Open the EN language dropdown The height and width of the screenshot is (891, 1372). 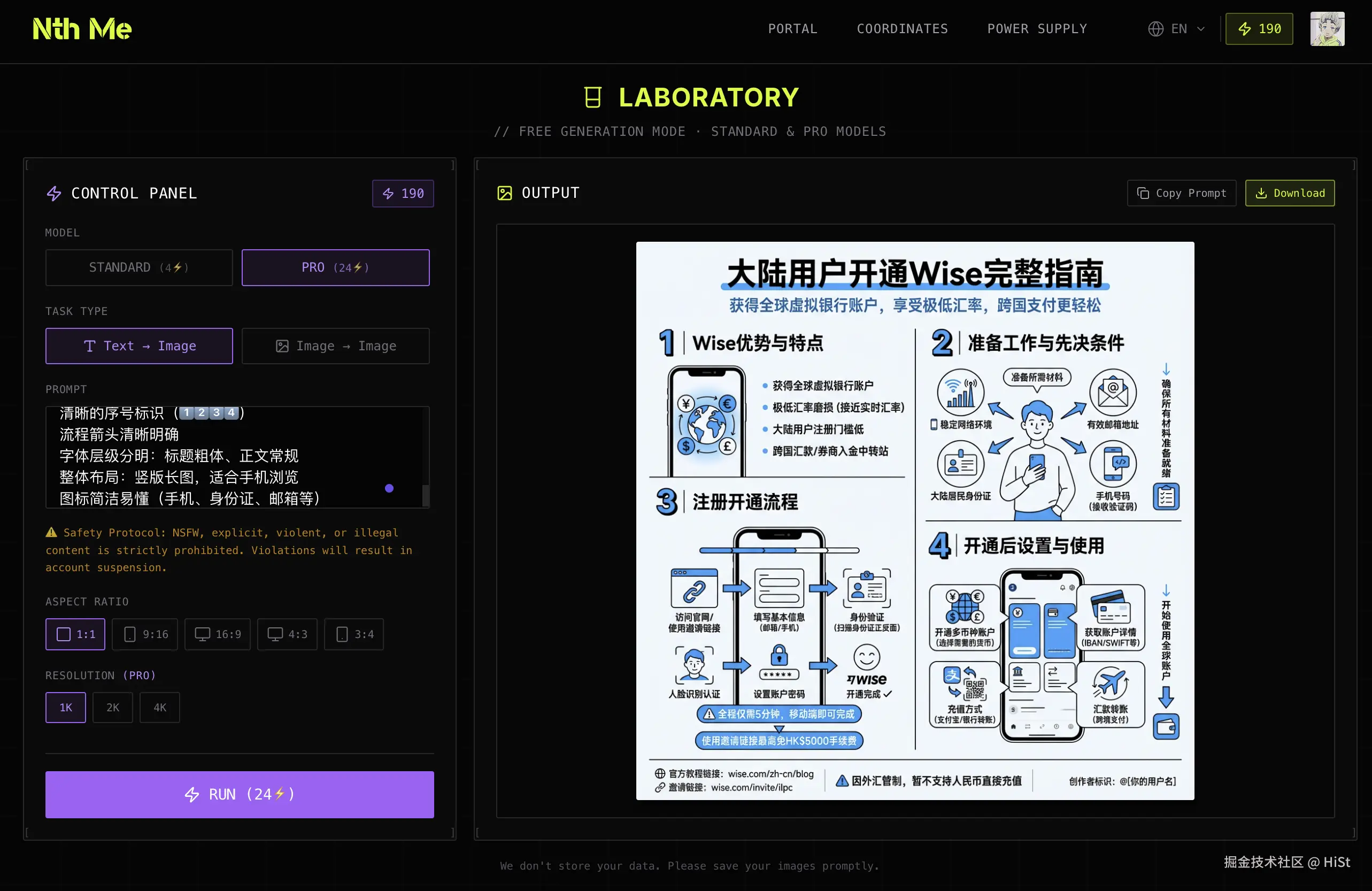pos(1176,28)
